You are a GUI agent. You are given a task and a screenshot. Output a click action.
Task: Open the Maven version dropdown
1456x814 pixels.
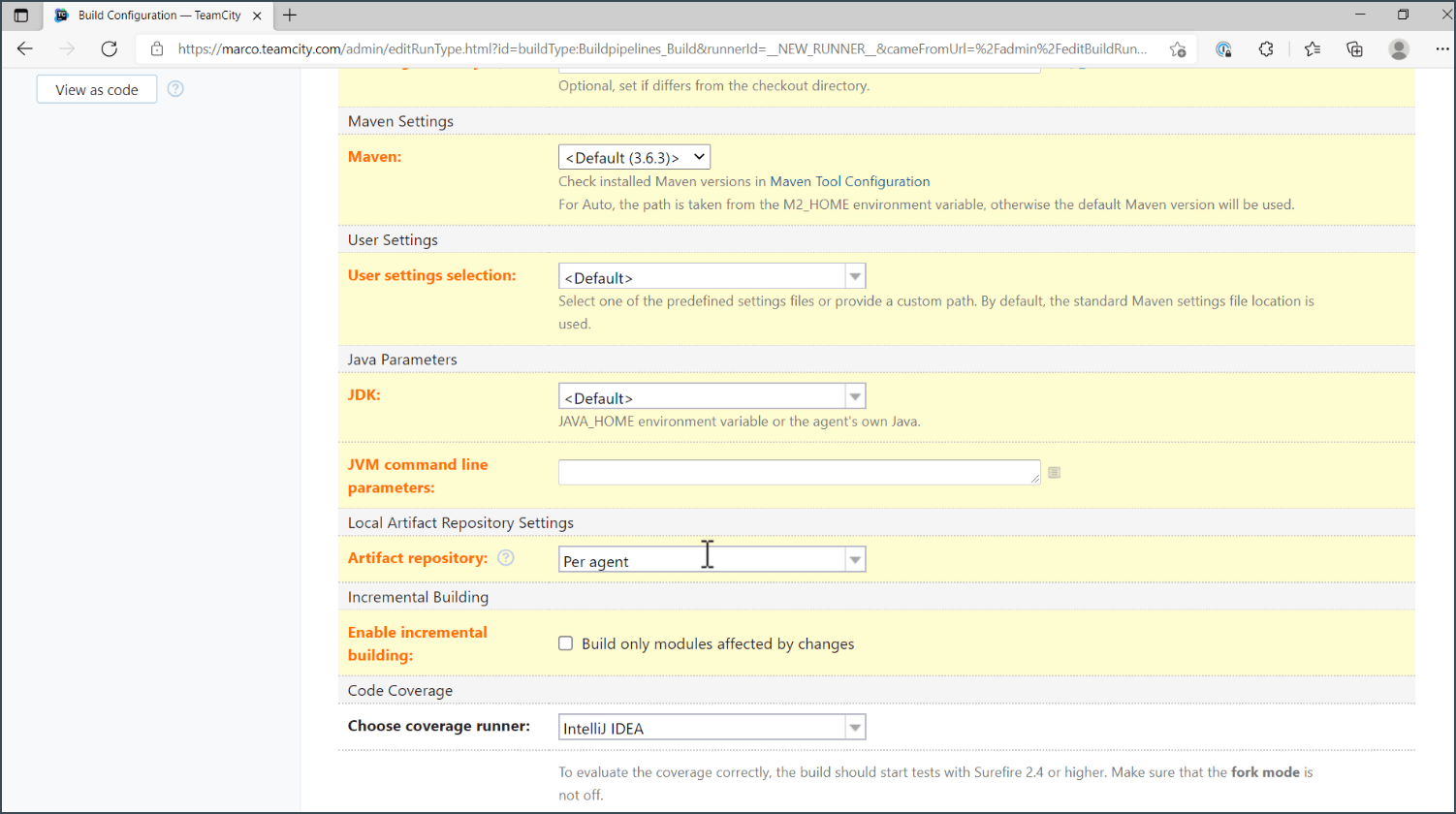coord(634,157)
